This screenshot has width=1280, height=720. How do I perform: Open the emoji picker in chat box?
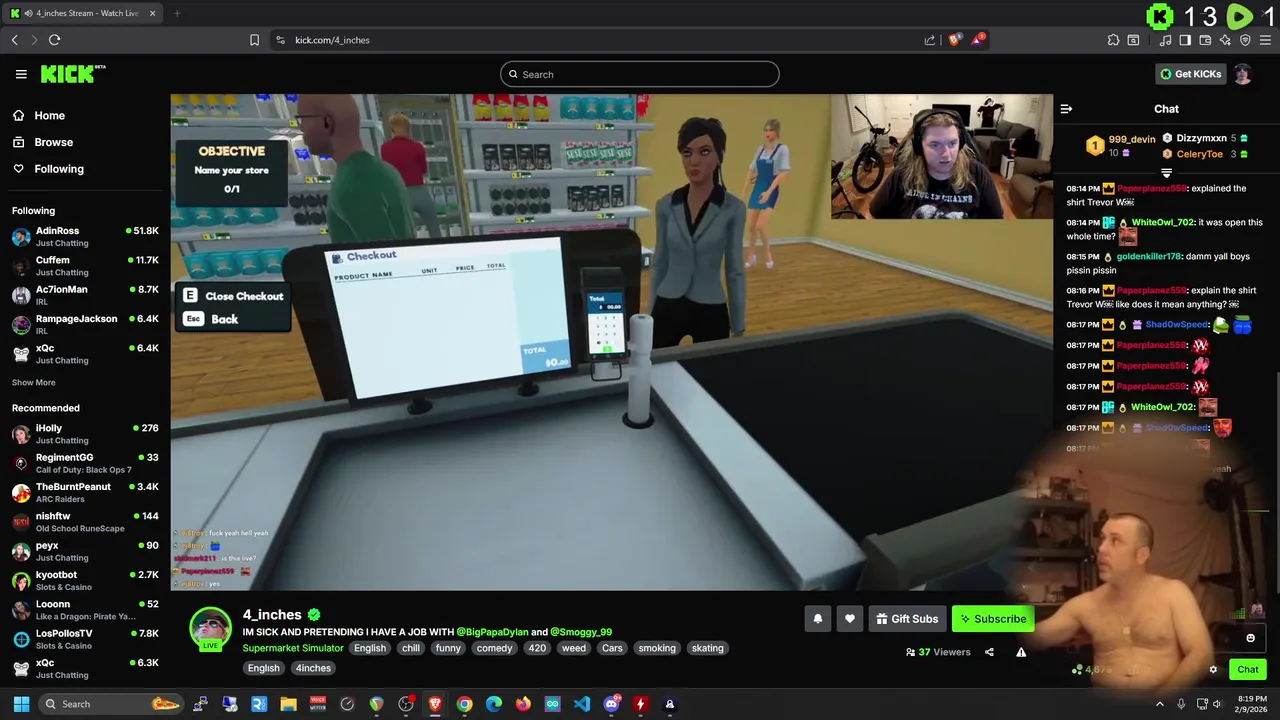1250,638
